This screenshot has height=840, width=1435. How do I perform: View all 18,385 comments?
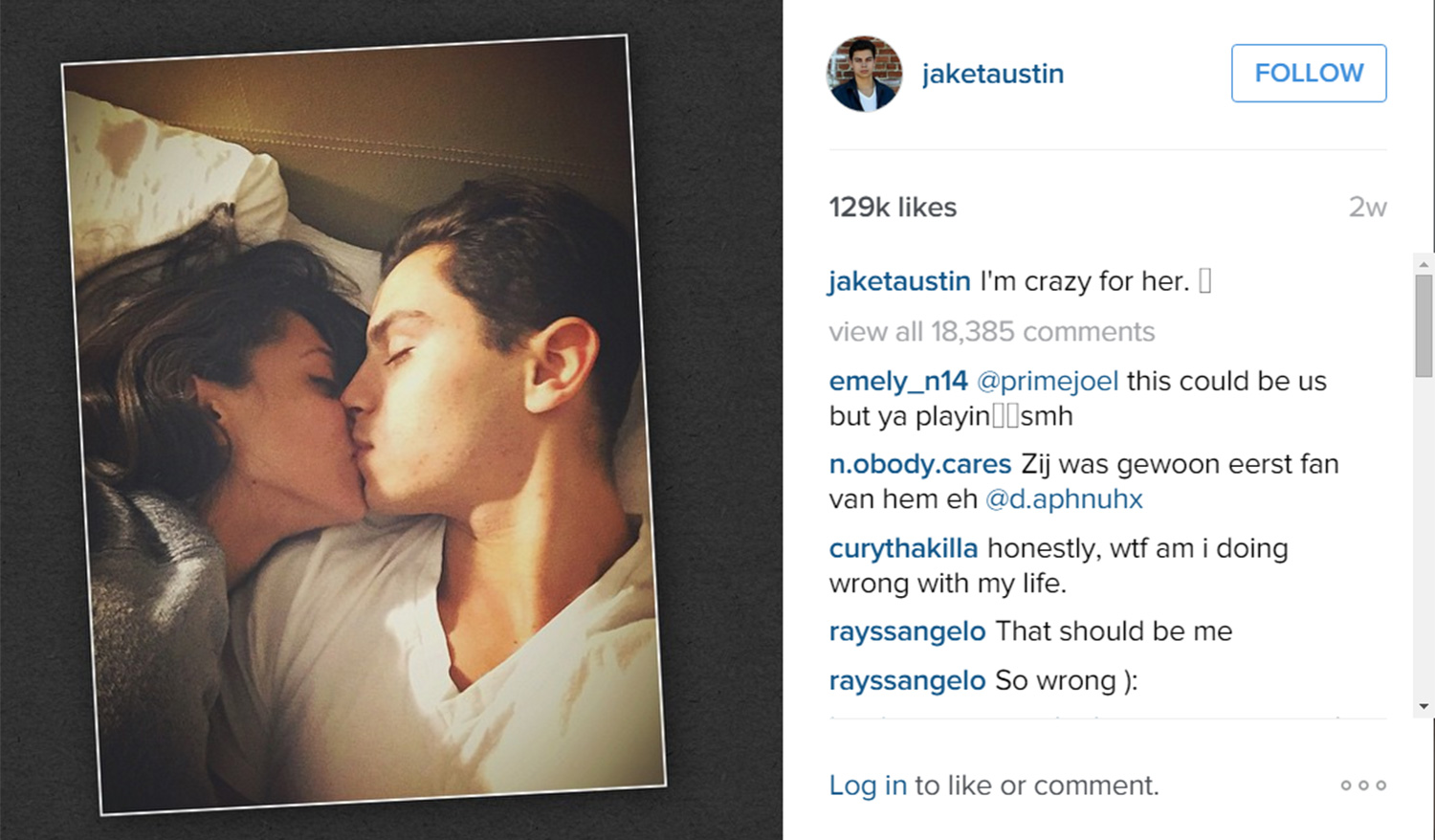coord(992,331)
